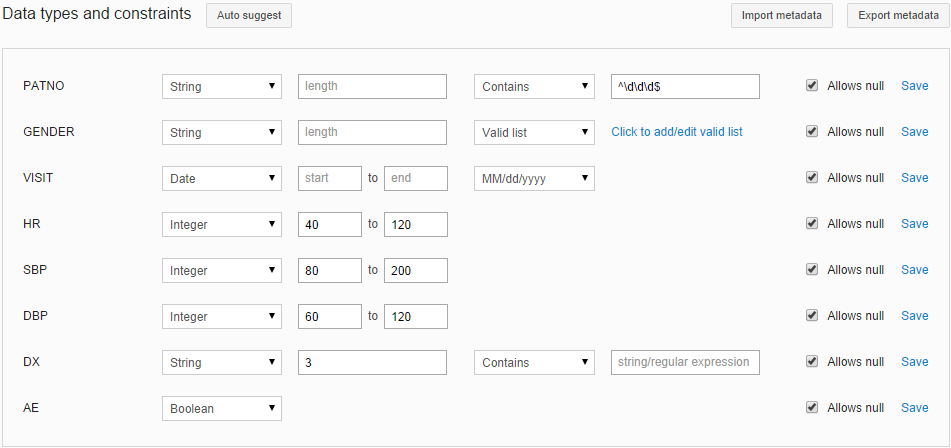Screen dimensions: 951x448
Task: Focus DX regular expression input
Action: pyautogui.click(x=685, y=362)
